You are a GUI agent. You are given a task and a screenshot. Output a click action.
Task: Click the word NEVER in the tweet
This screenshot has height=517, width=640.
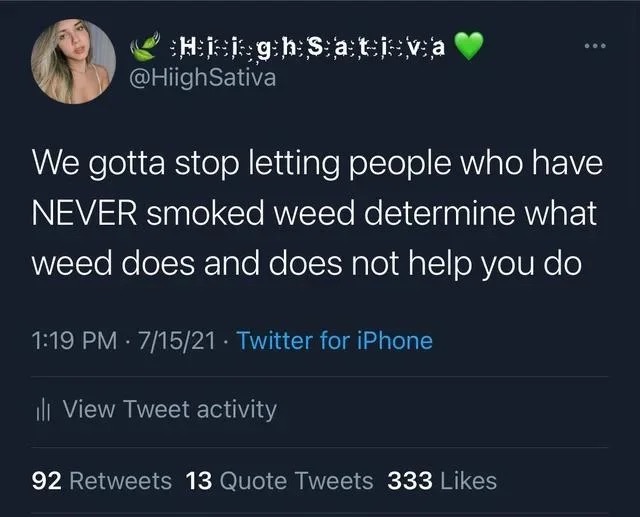point(84,213)
